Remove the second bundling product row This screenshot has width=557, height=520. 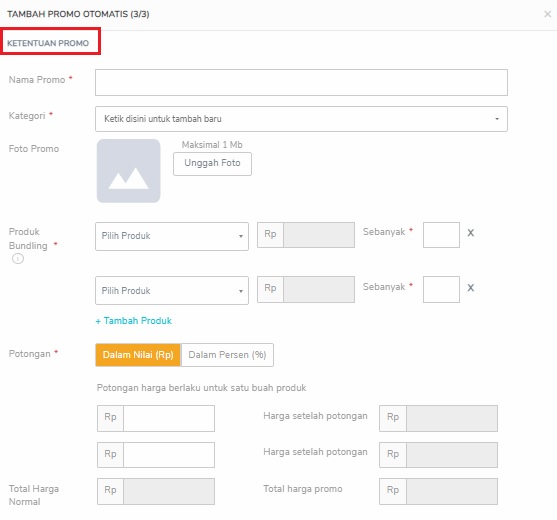point(471,288)
